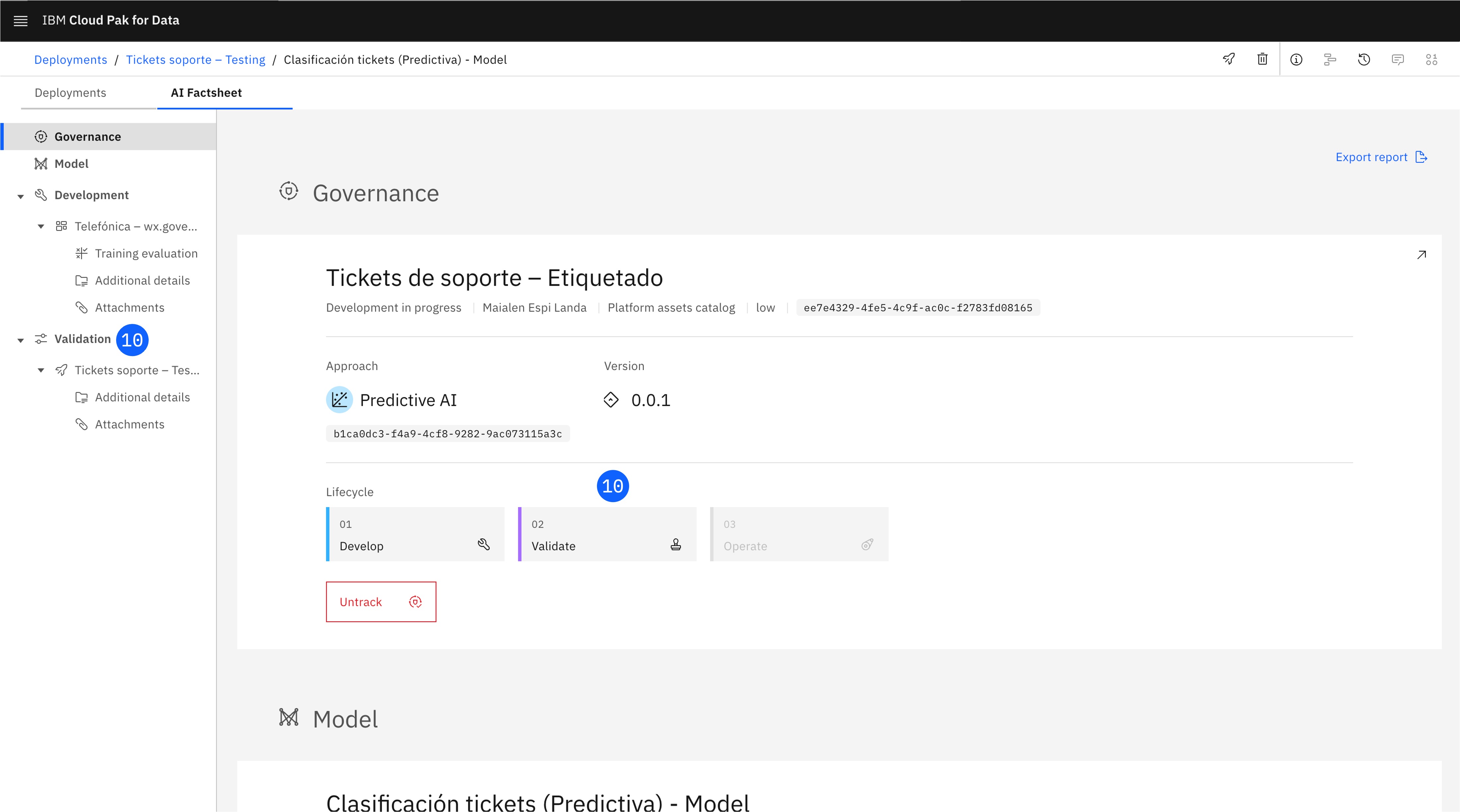Screen dimensions: 1460x812
Task: Click the Validate stamp icon in lifecycle
Action: pos(676,544)
